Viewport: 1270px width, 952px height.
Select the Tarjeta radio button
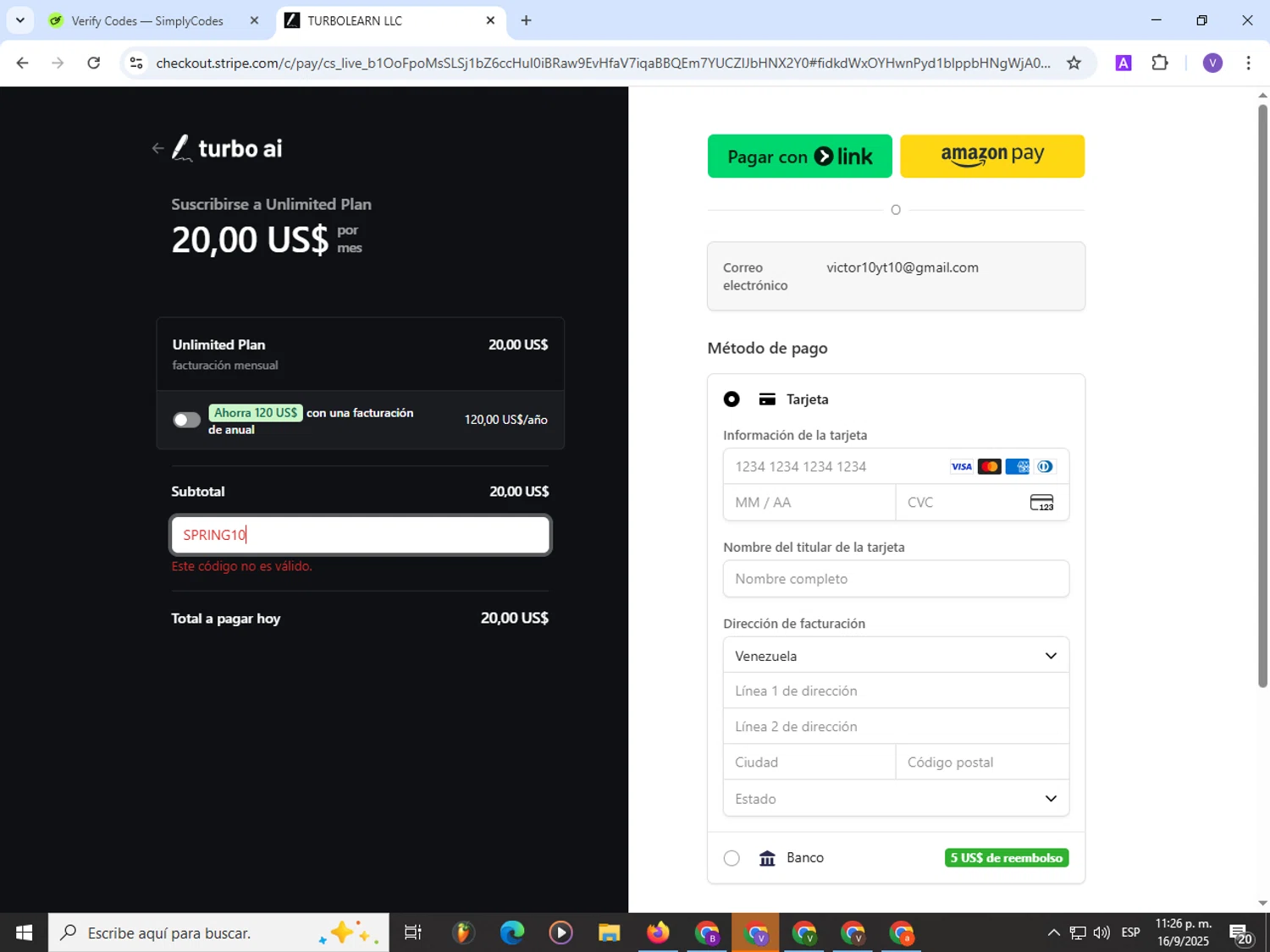coord(732,399)
